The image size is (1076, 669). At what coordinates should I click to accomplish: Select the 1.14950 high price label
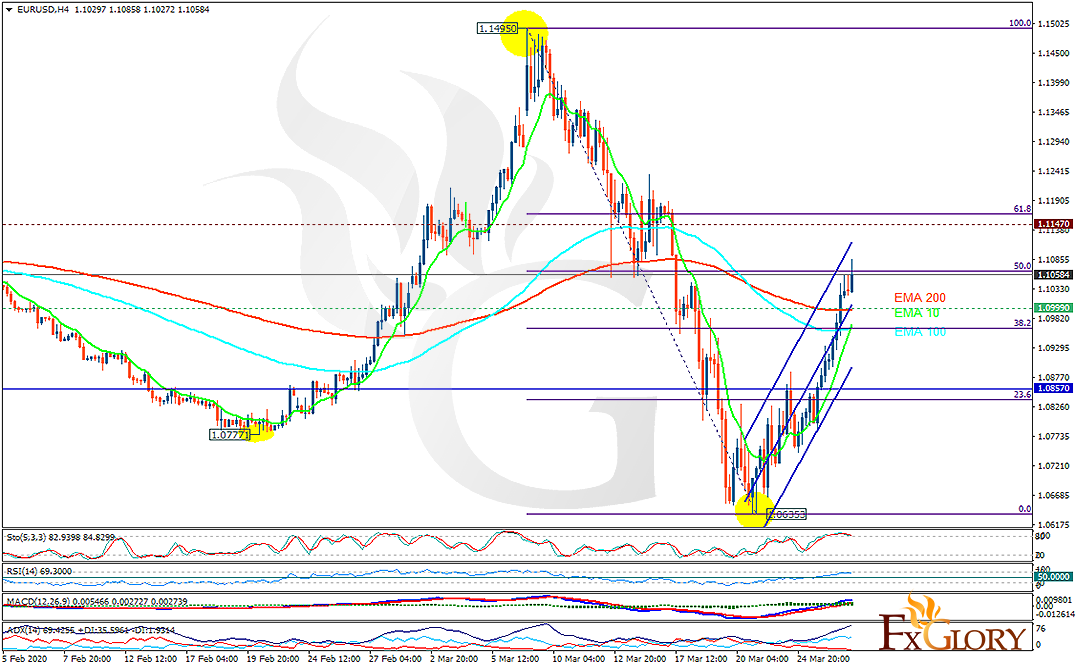(x=497, y=29)
